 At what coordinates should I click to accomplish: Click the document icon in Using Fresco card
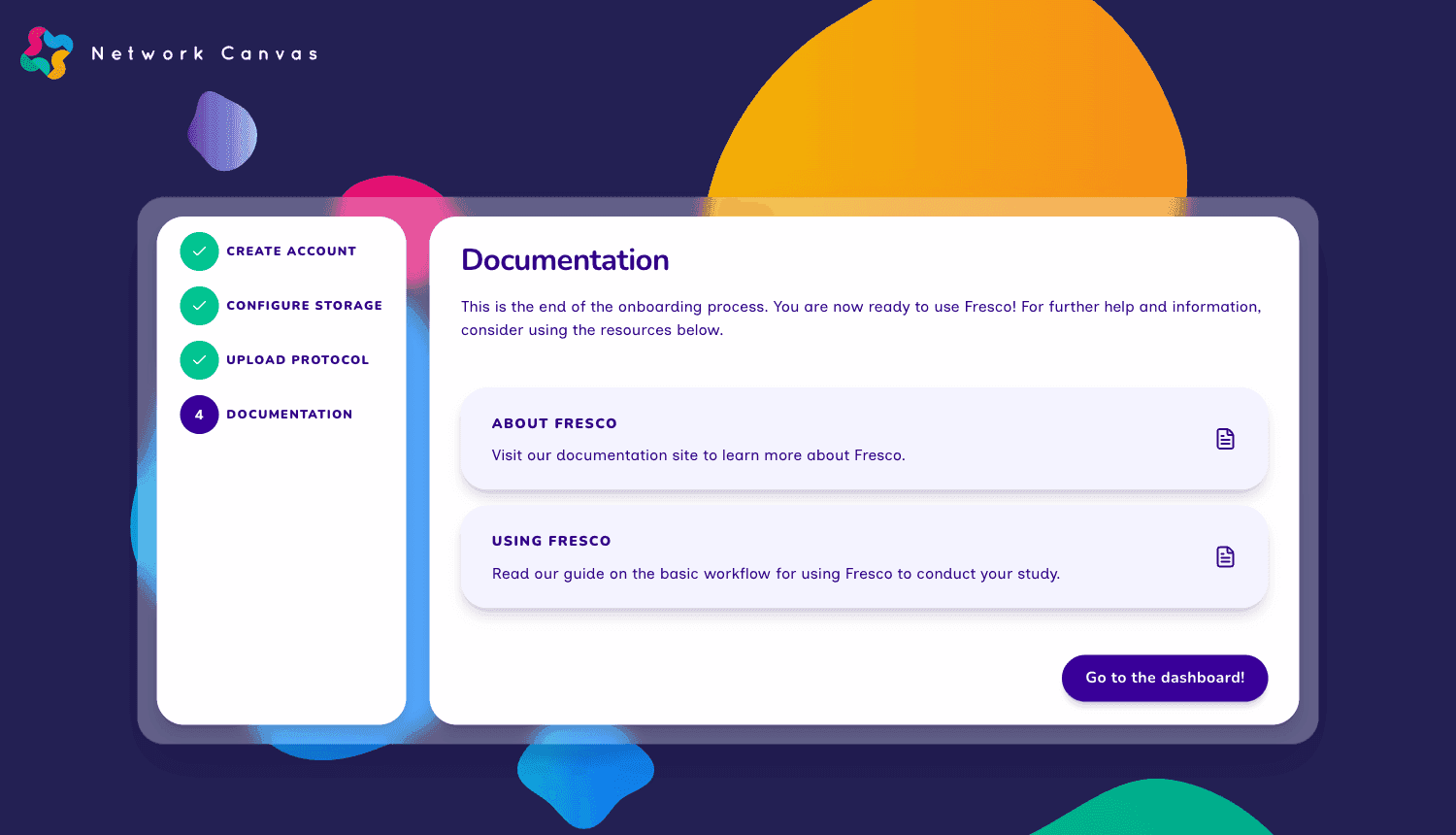coord(1225,556)
